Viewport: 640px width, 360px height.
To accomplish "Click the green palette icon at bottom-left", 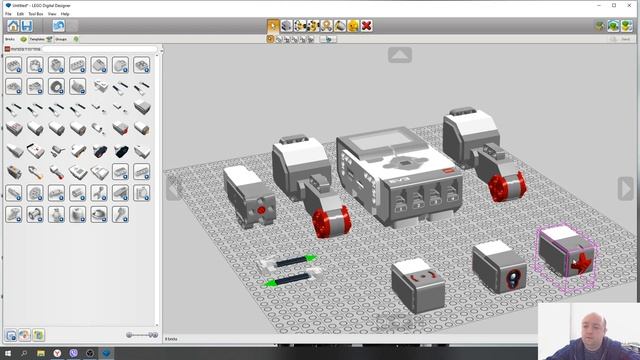I will 38,336.
